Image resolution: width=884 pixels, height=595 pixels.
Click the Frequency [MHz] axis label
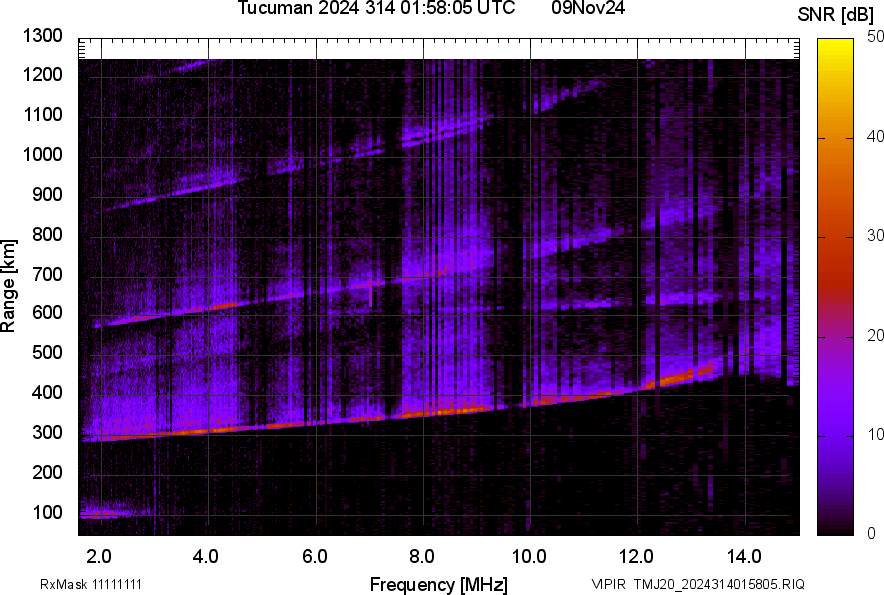point(438,584)
